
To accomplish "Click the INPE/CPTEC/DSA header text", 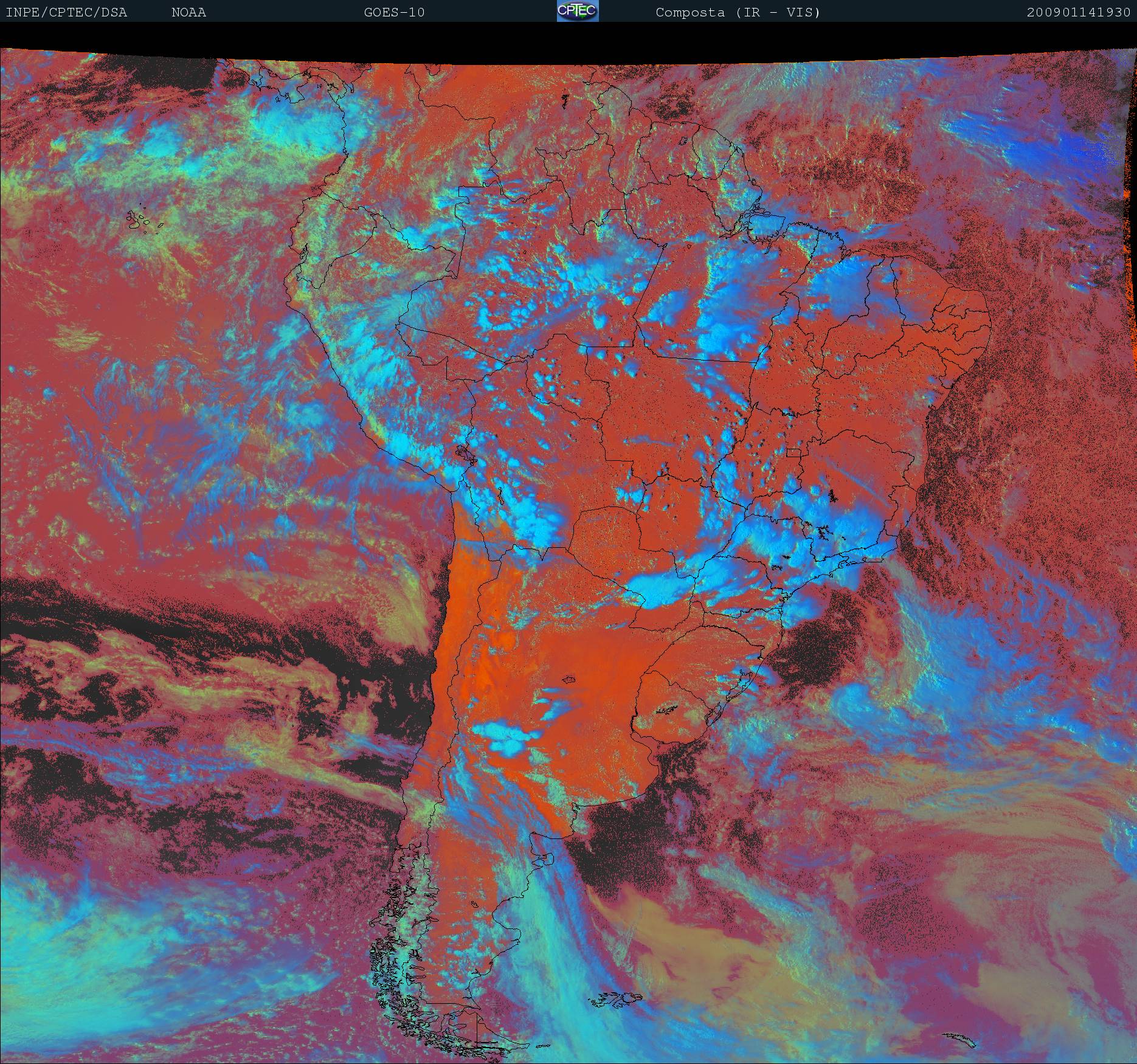I will (66, 12).
